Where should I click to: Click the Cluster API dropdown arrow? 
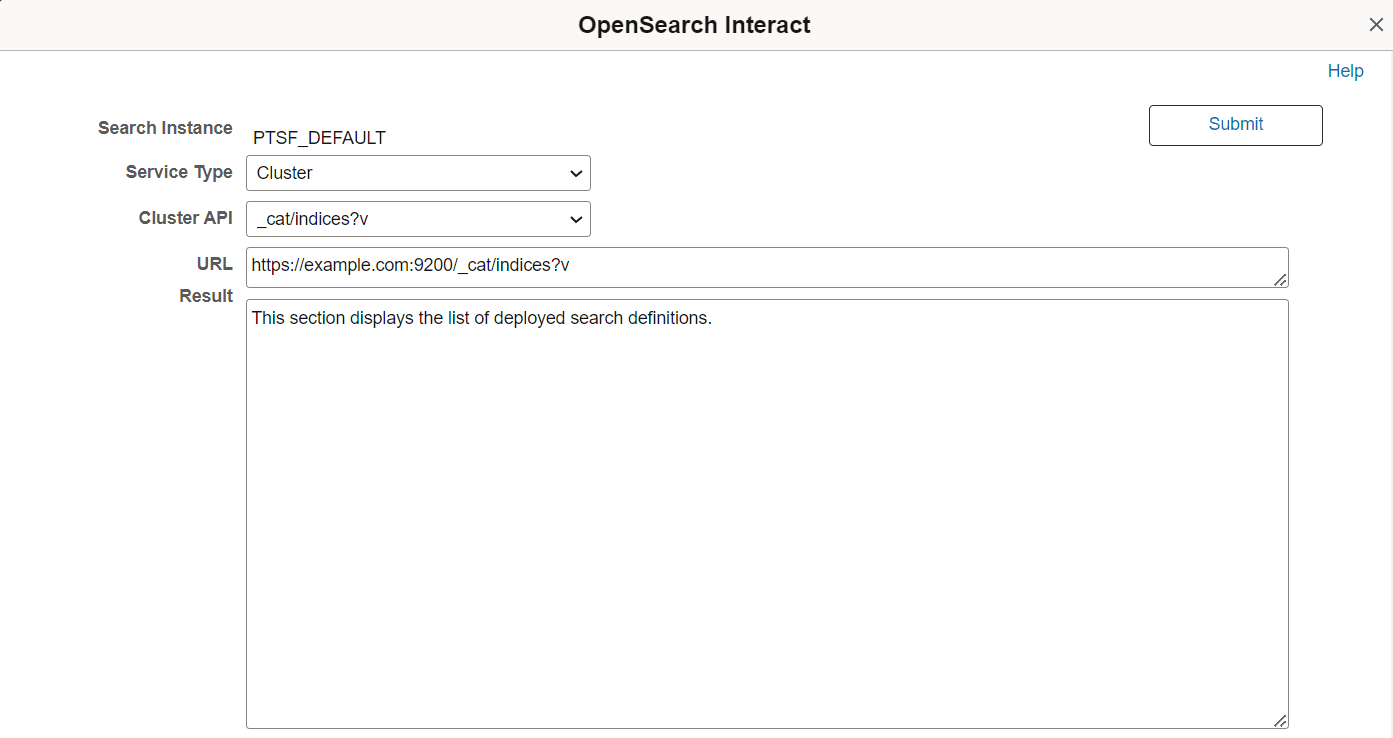tap(576, 219)
